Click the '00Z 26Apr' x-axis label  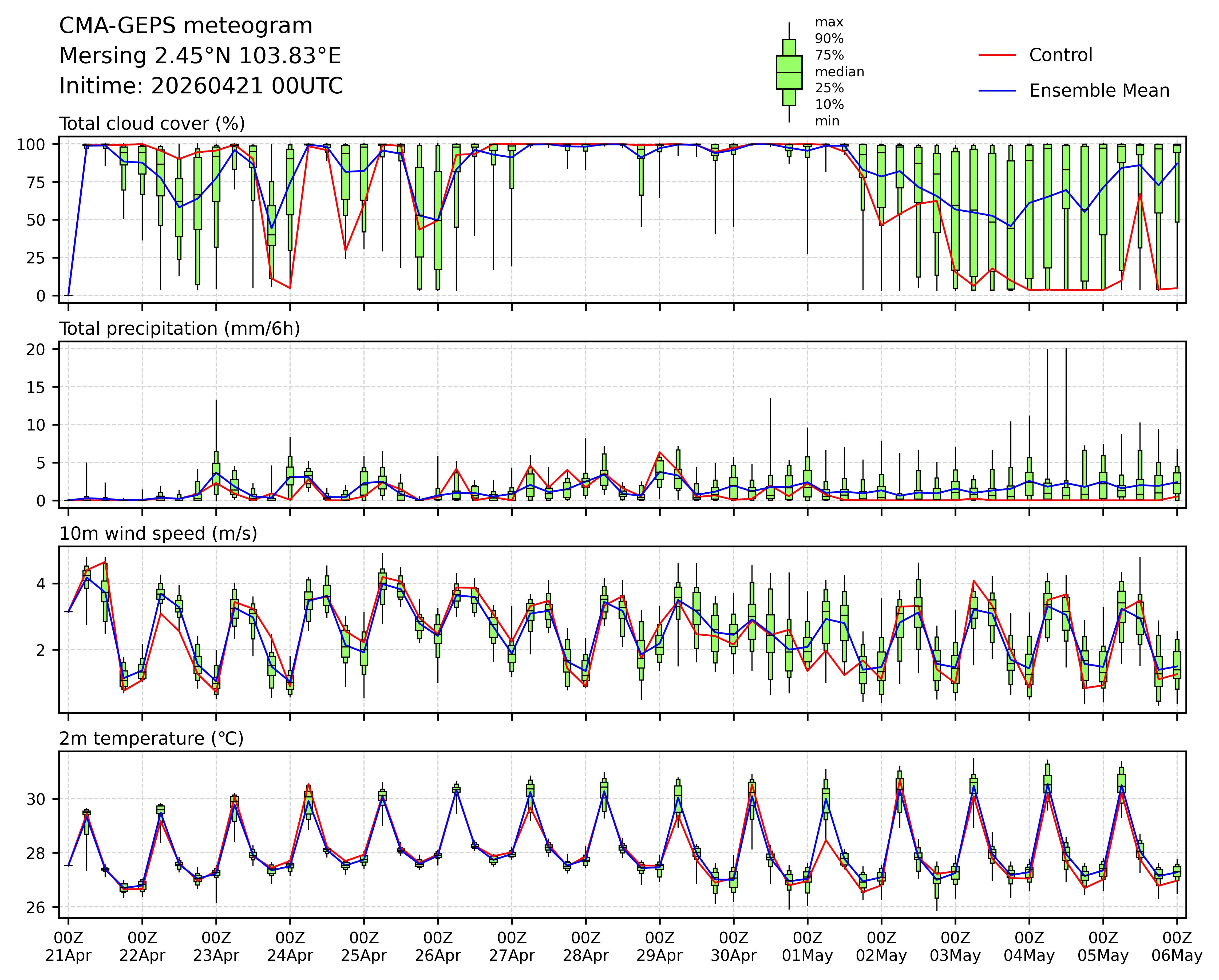[438, 947]
